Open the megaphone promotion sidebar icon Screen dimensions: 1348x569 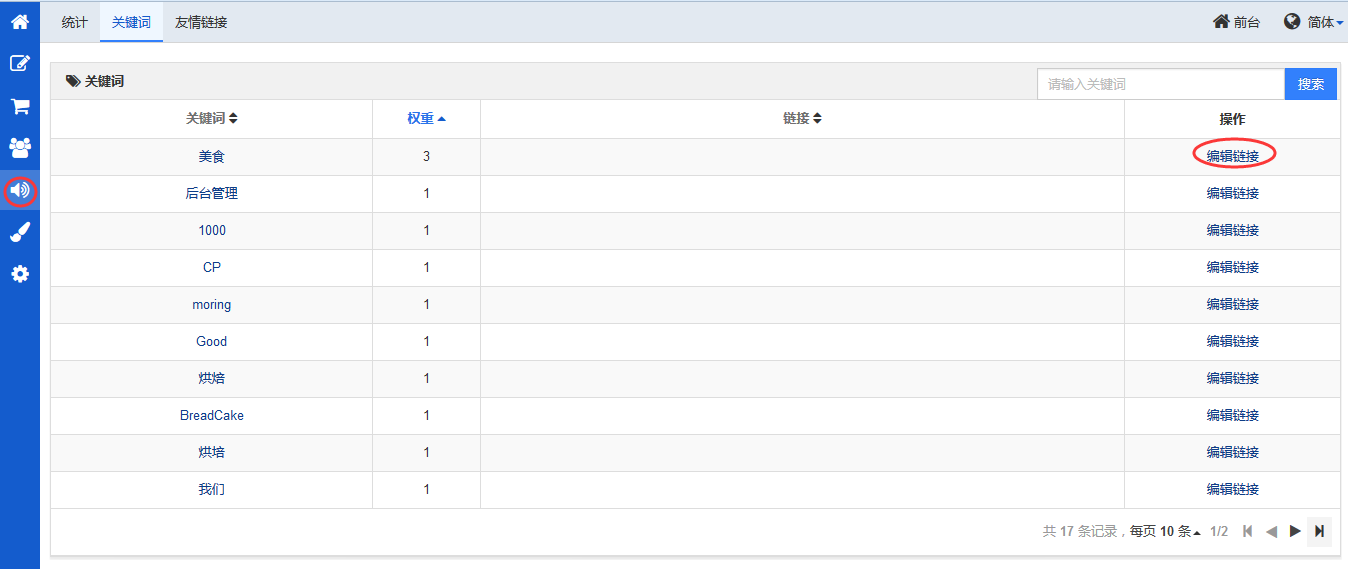pos(20,190)
